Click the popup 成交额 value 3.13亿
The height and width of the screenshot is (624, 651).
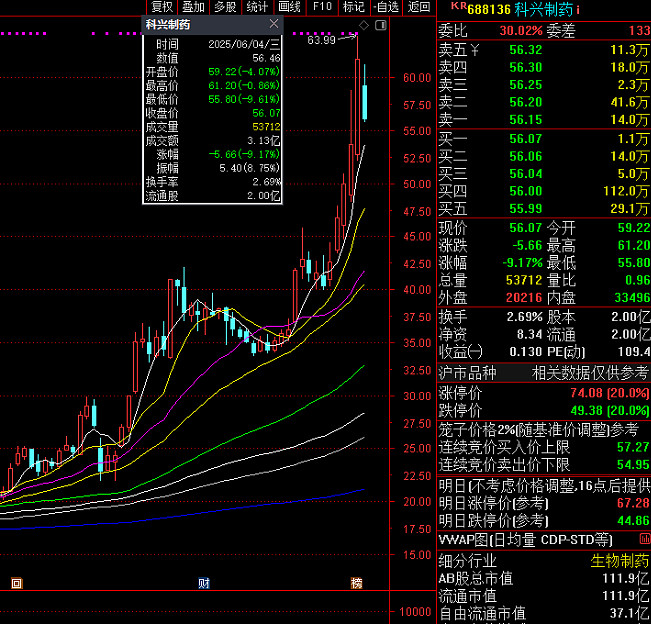264,141
